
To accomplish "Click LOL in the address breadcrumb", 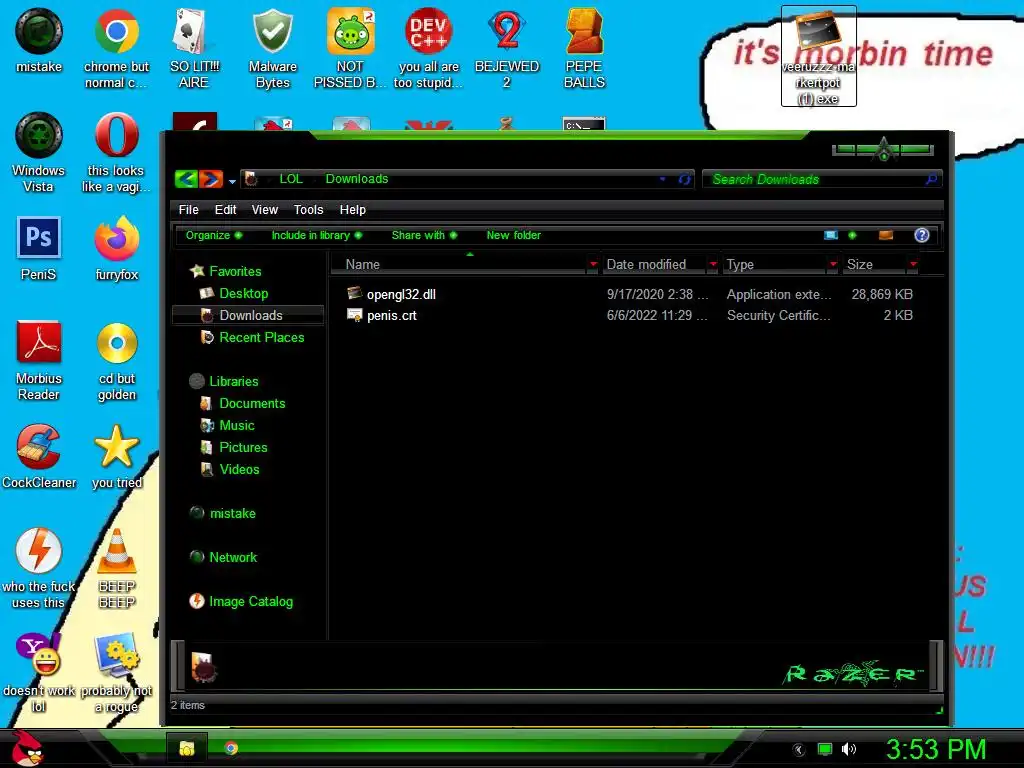I will point(291,179).
